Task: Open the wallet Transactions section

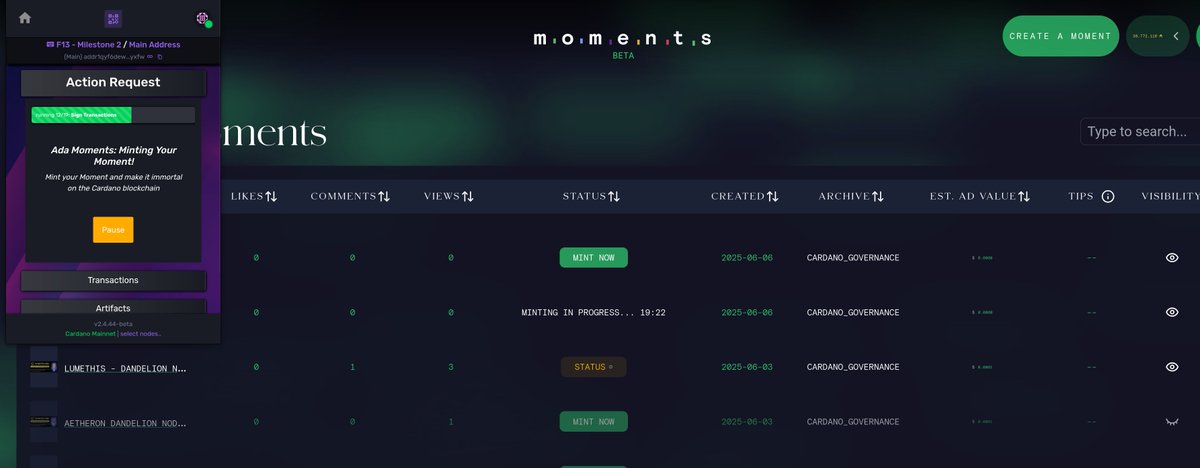Action: tap(113, 280)
